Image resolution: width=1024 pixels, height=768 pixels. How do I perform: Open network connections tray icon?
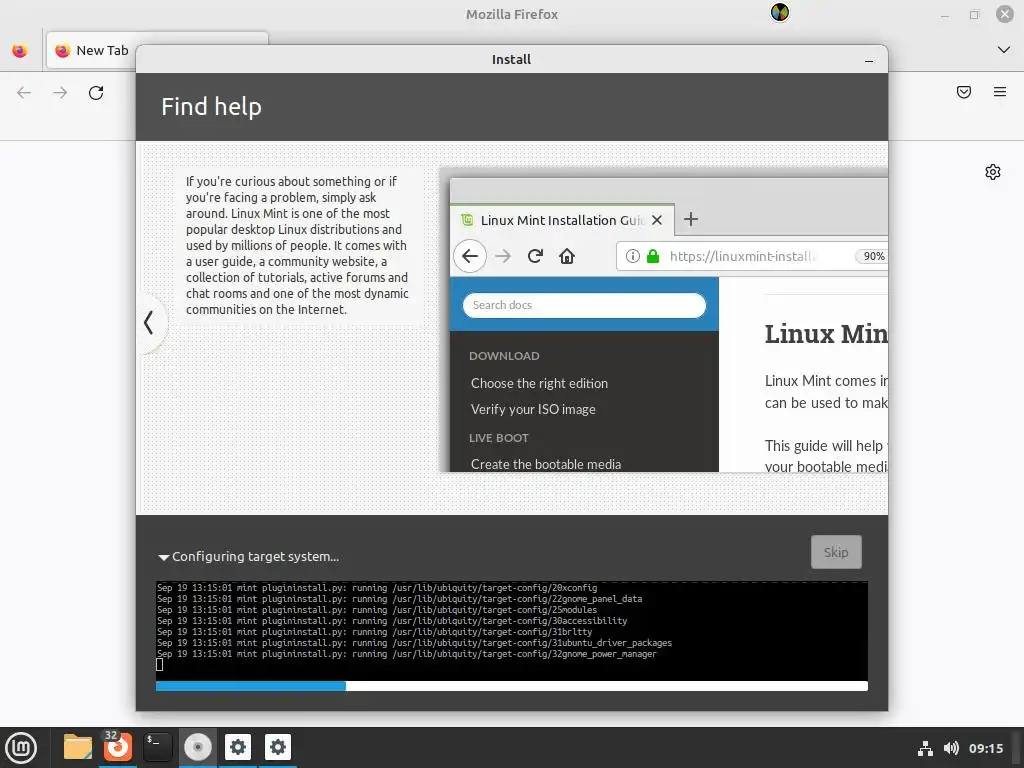click(x=925, y=748)
